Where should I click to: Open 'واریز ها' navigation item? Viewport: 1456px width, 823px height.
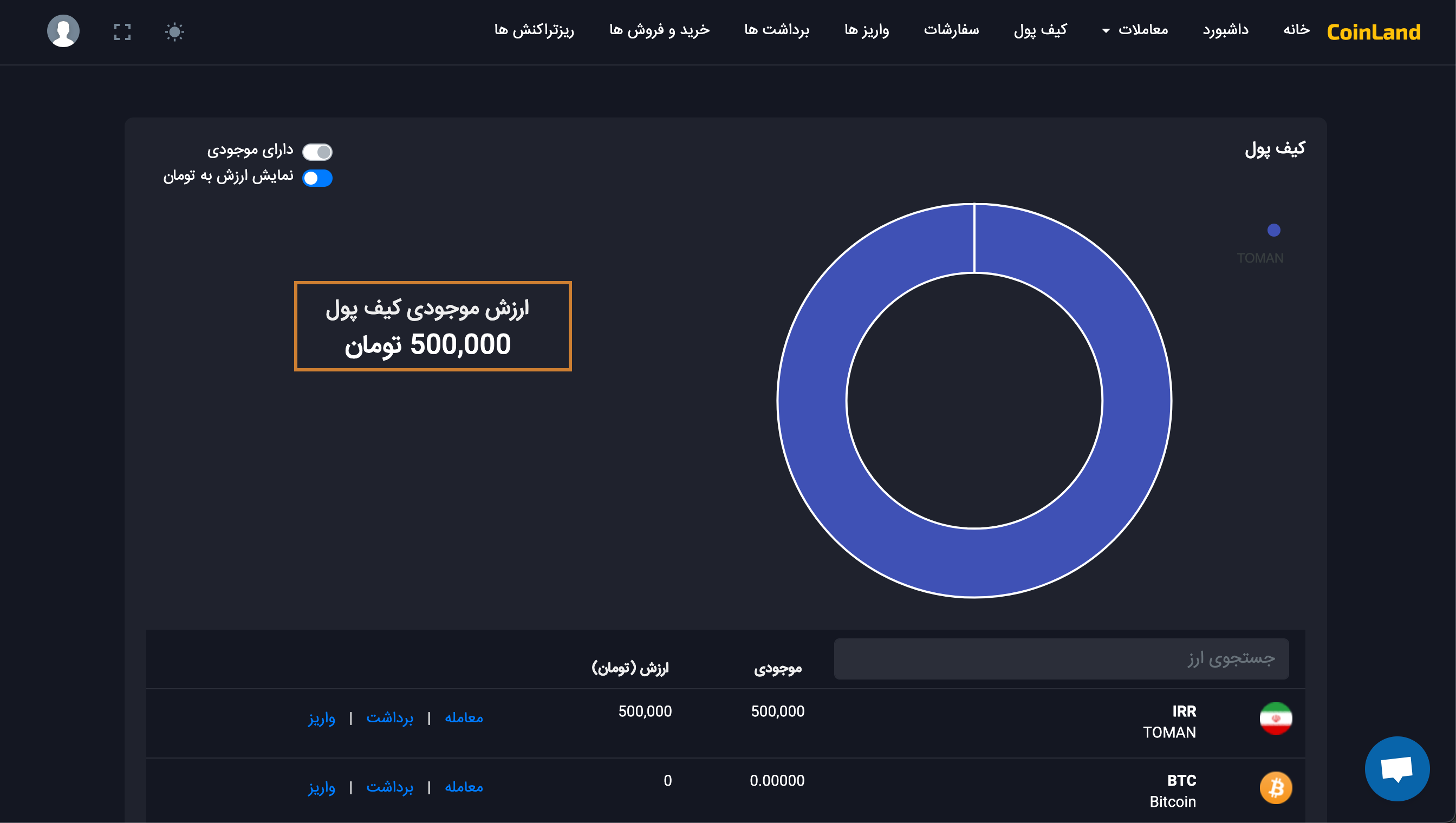(x=866, y=30)
